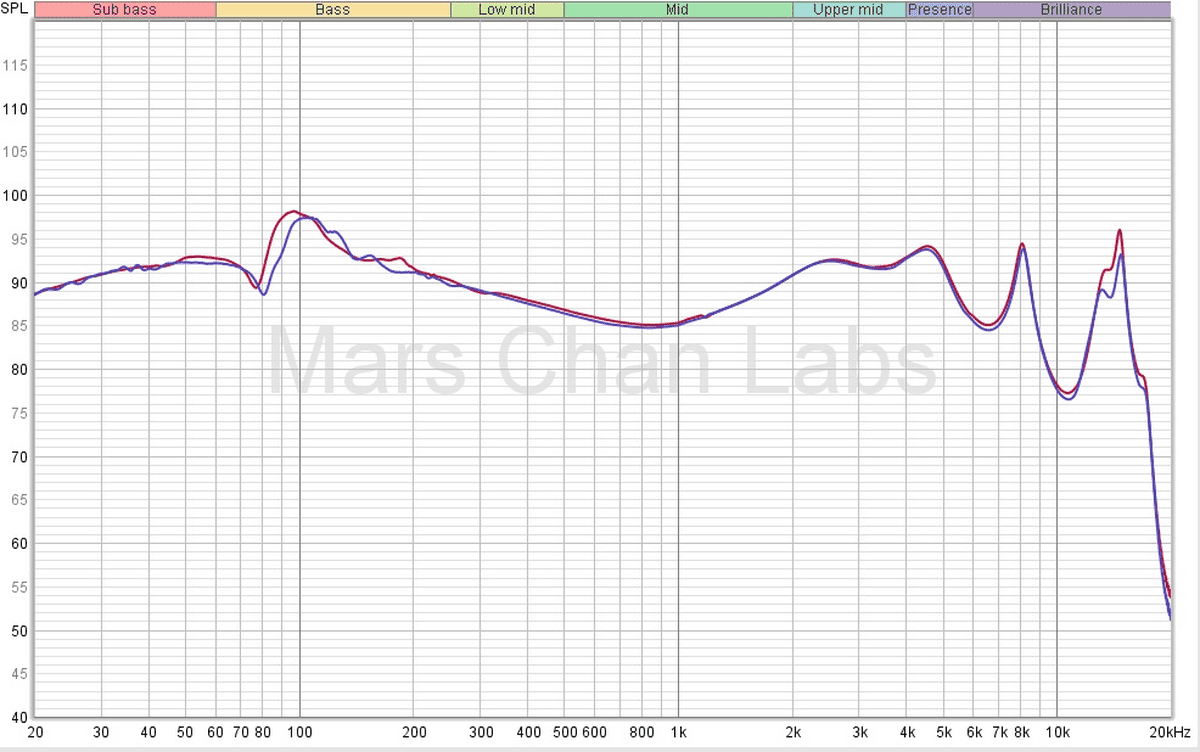This screenshot has width=1200, height=752.
Task: Select the 115 dB level label
Action: click(14, 66)
